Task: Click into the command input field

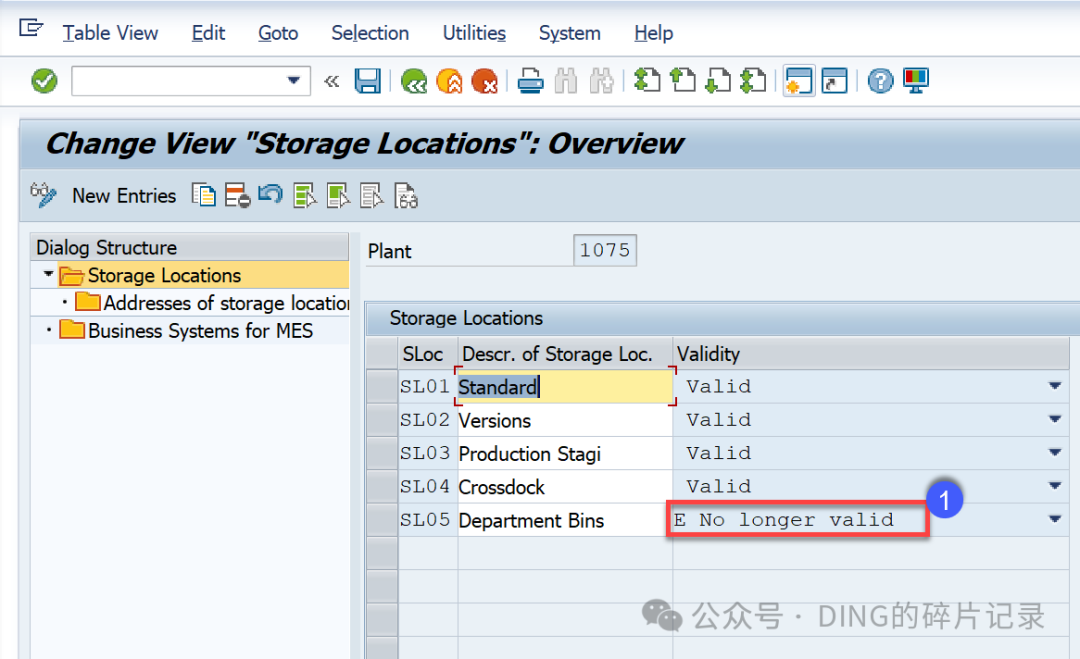Action: (x=179, y=81)
